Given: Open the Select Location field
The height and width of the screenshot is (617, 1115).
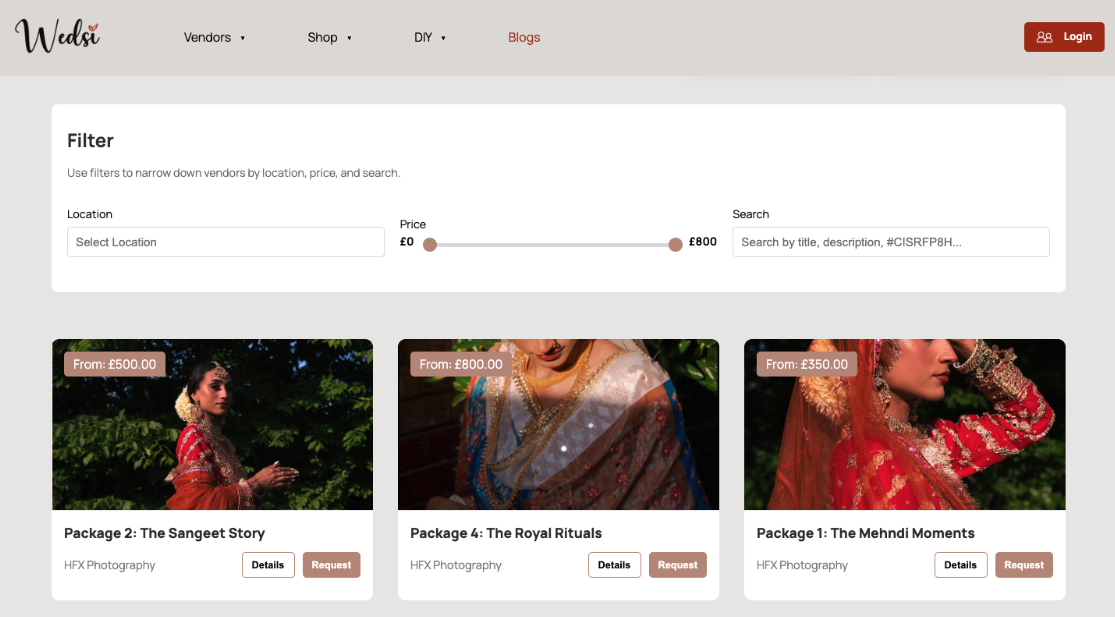Looking at the screenshot, I should (x=225, y=242).
